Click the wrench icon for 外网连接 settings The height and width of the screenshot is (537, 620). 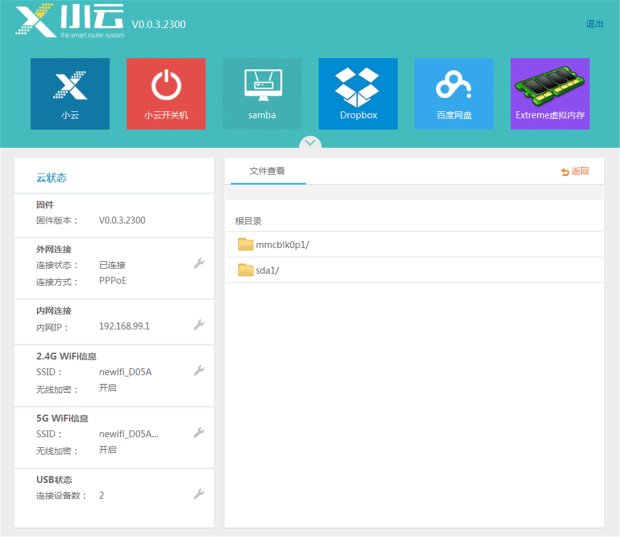(199, 263)
